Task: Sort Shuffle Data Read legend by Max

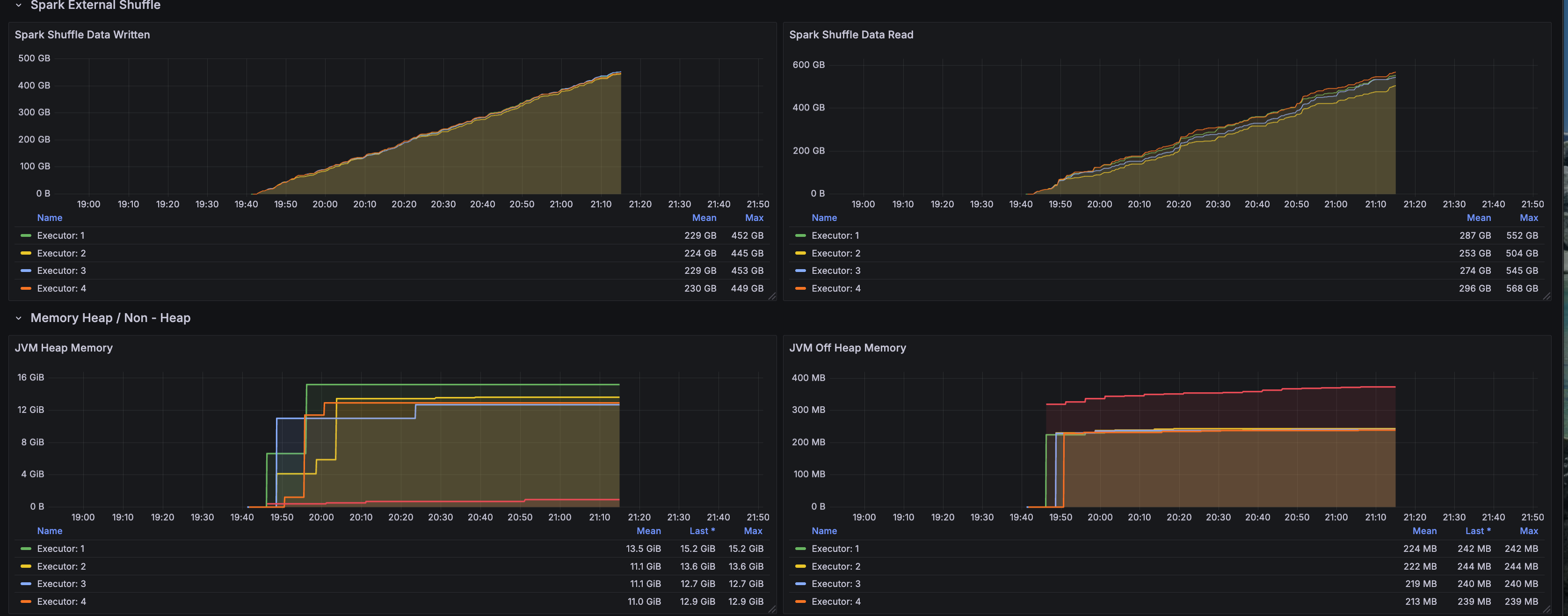Action: tap(1528, 218)
